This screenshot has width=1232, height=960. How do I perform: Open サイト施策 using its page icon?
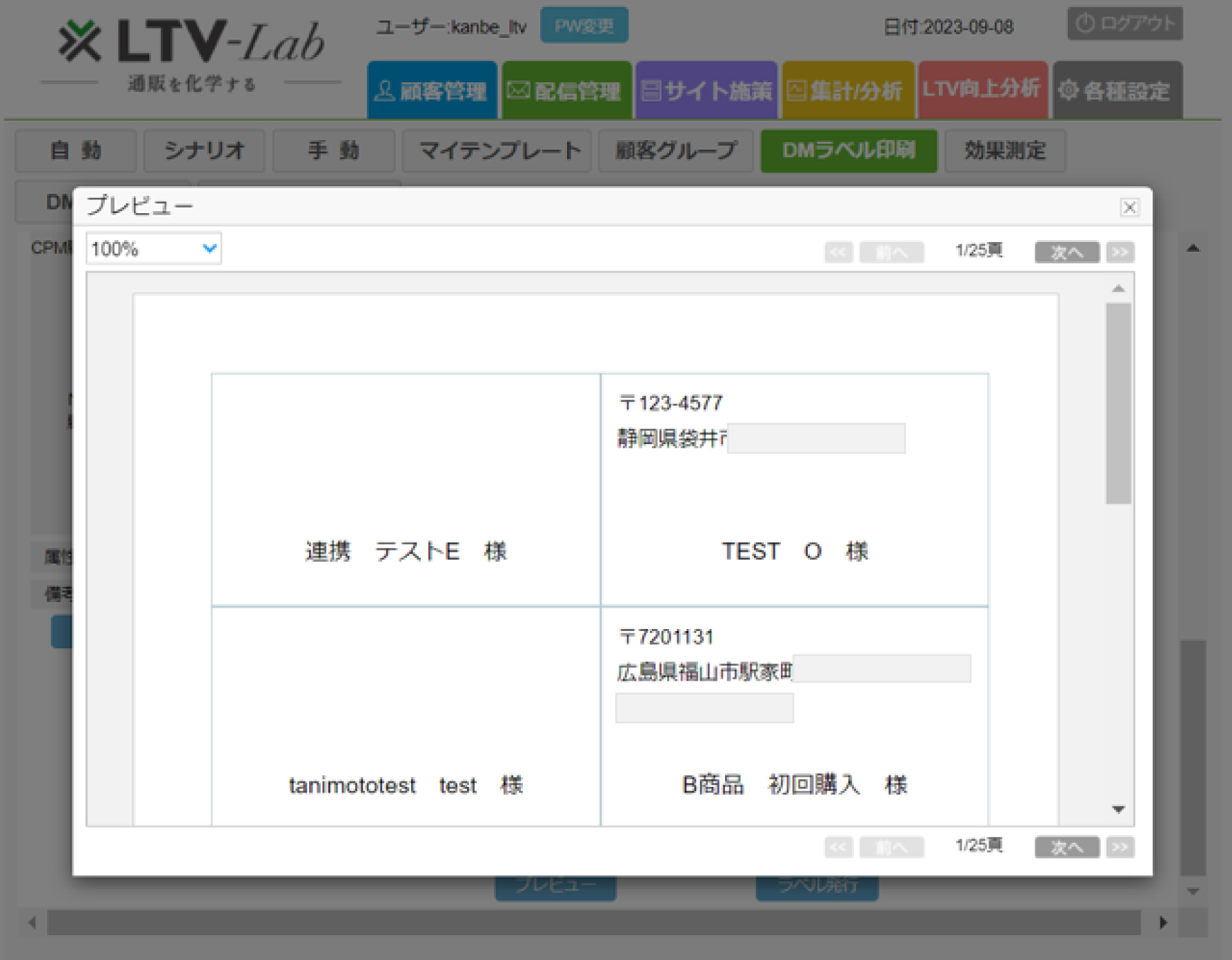tap(651, 89)
